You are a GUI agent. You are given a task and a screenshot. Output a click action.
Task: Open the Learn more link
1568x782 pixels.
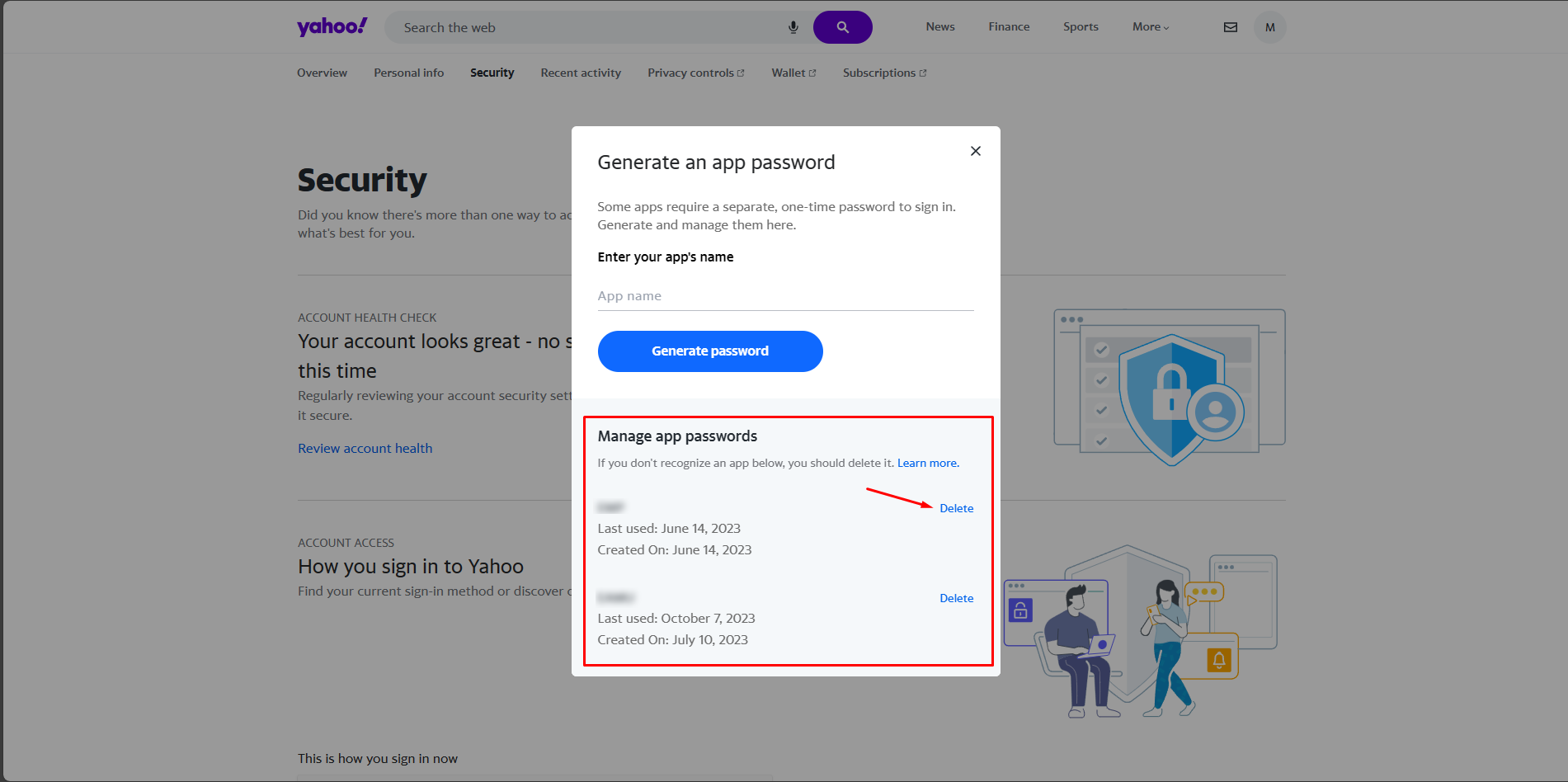coord(928,463)
